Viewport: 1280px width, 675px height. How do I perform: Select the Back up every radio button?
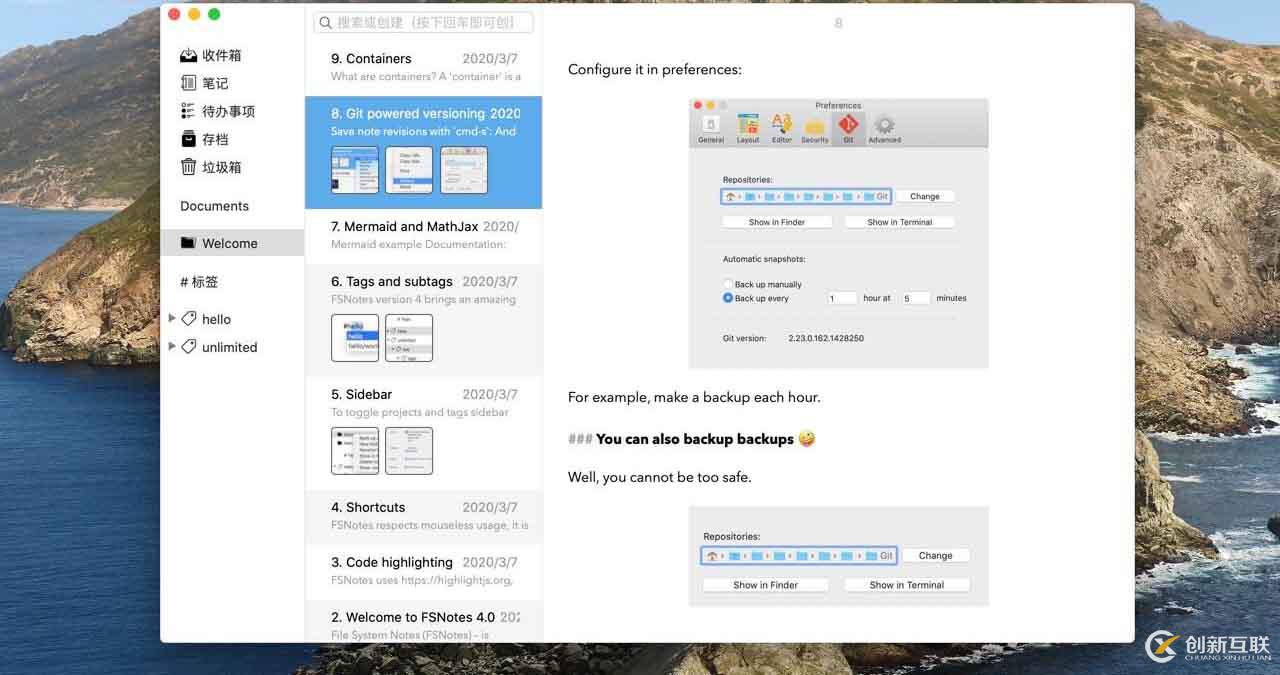728,298
